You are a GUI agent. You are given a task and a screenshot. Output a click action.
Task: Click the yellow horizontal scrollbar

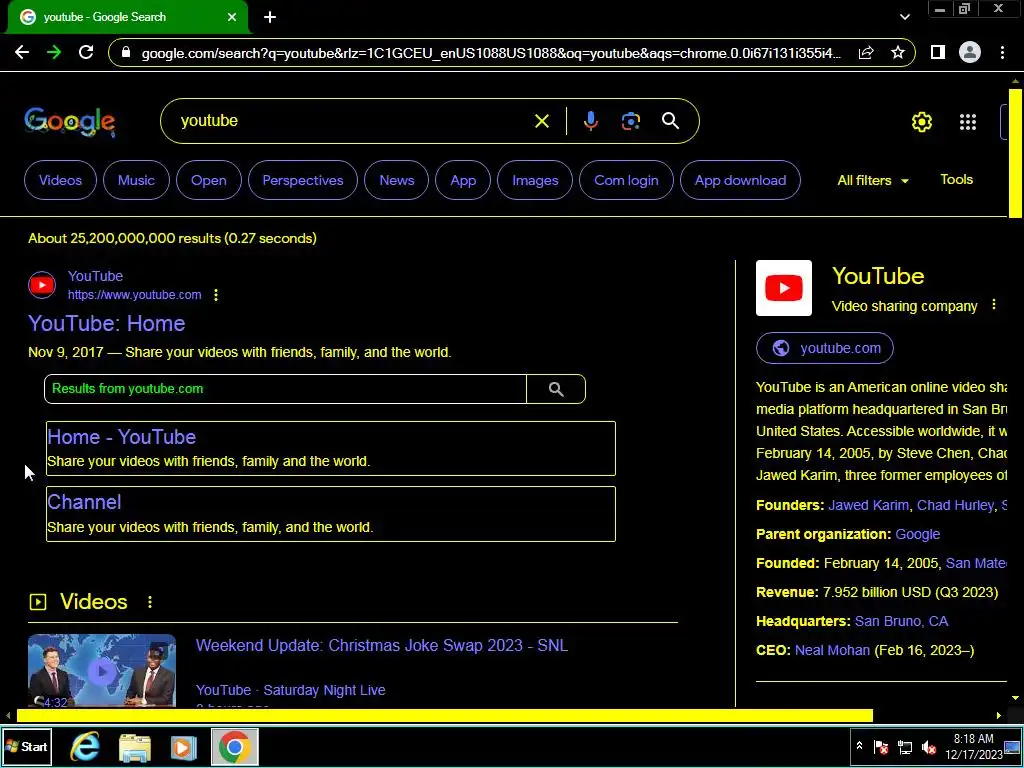point(445,716)
